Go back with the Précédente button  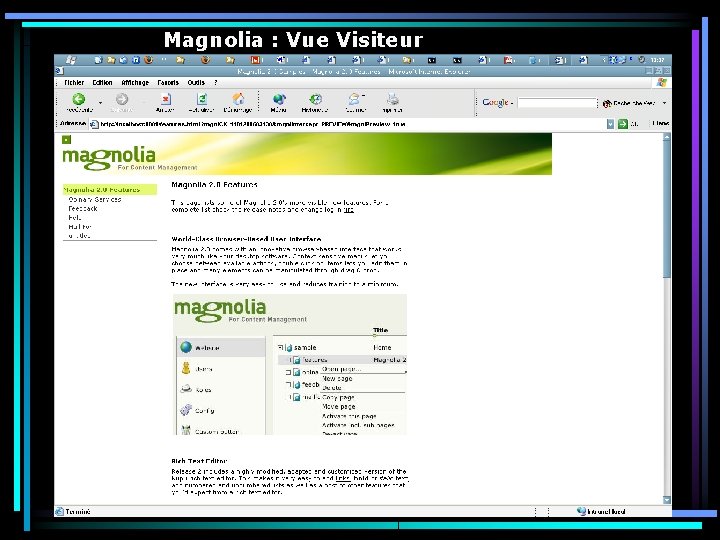pyautogui.click(x=79, y=102)
